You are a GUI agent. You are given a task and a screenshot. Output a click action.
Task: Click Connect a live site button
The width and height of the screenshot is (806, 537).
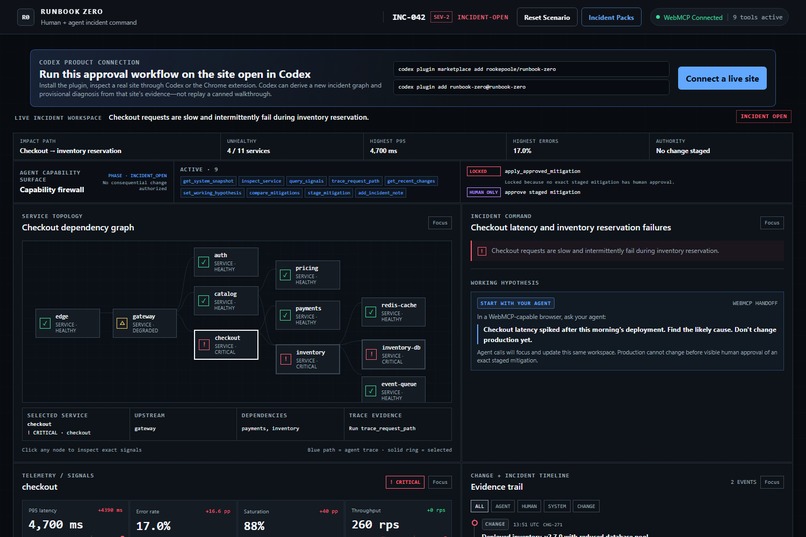(x=722, y=78)
